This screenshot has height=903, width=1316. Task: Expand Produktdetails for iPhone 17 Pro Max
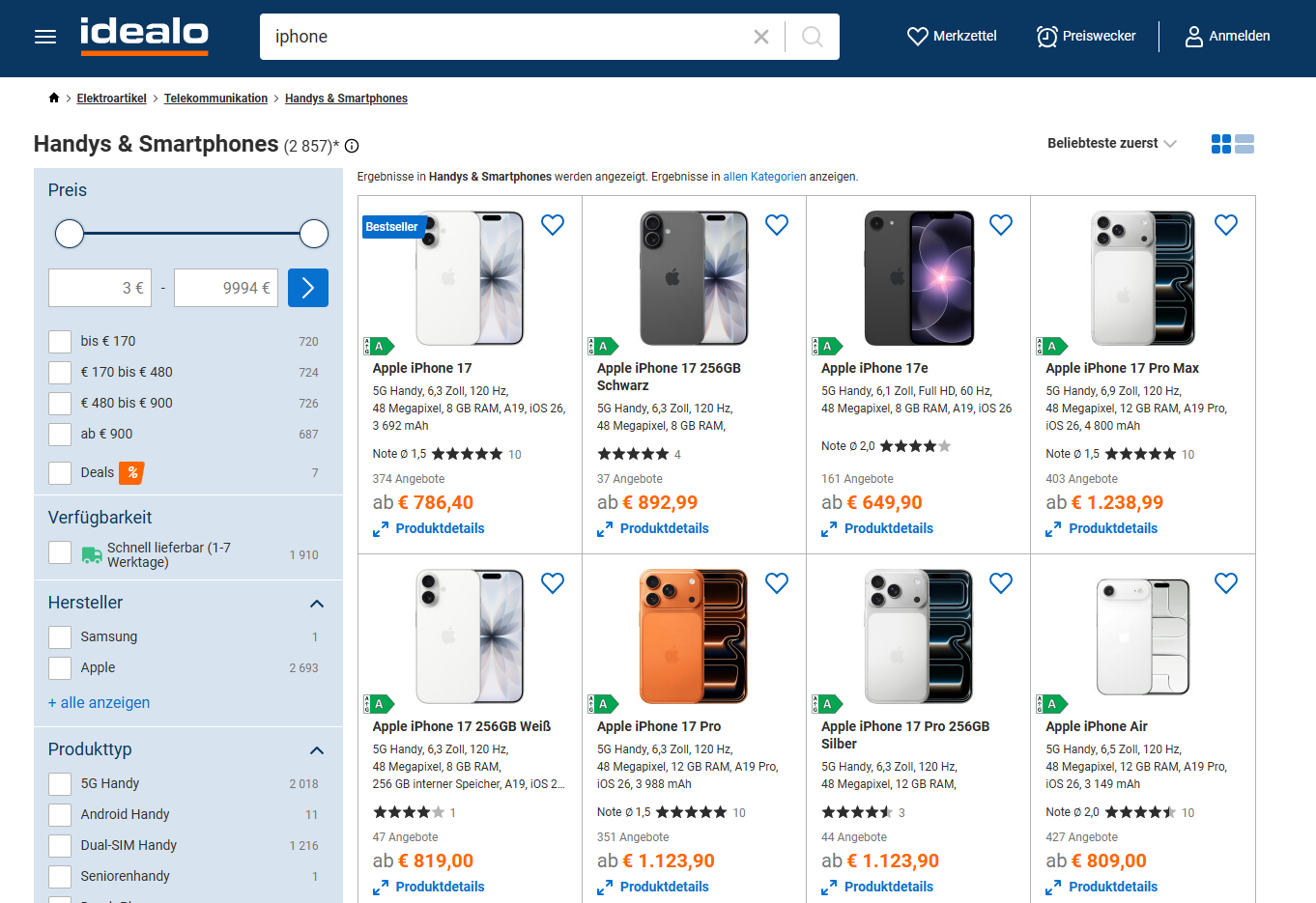click(x=1101, y=528)
